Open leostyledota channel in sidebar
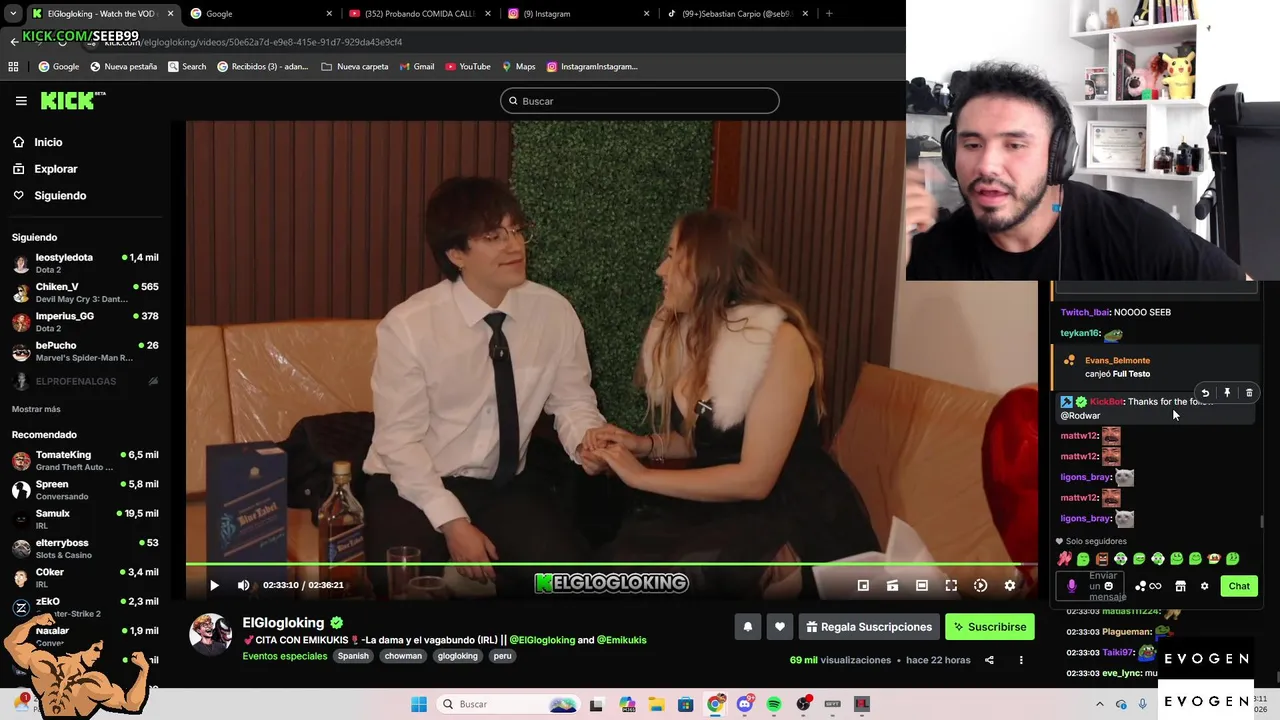The image size is (1280, 720). (x=85, y=263)
